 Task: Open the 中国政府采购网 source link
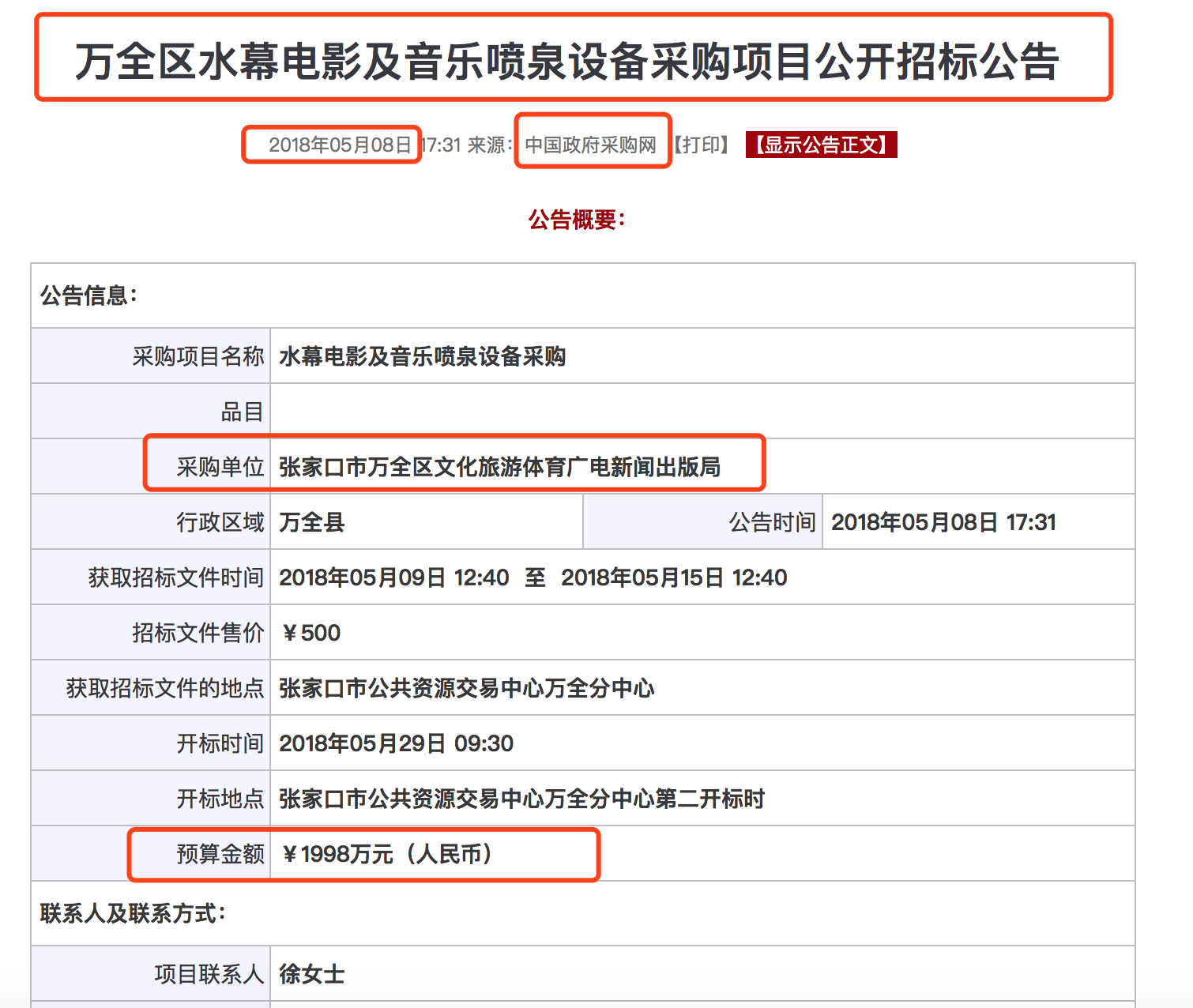point(591,145)
